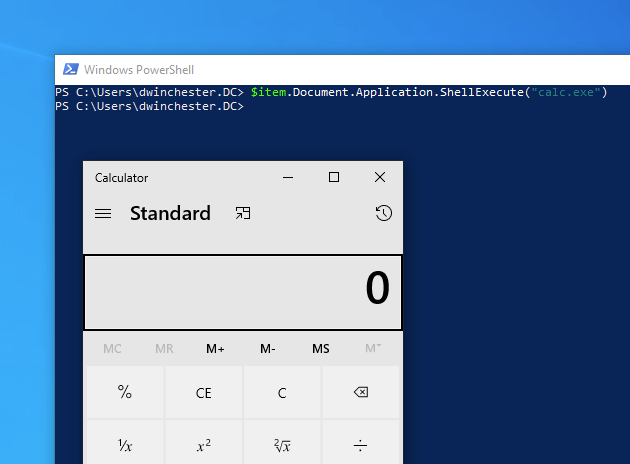
Task: Click the M+ memory add button
Action: click(x=215, y=348)
